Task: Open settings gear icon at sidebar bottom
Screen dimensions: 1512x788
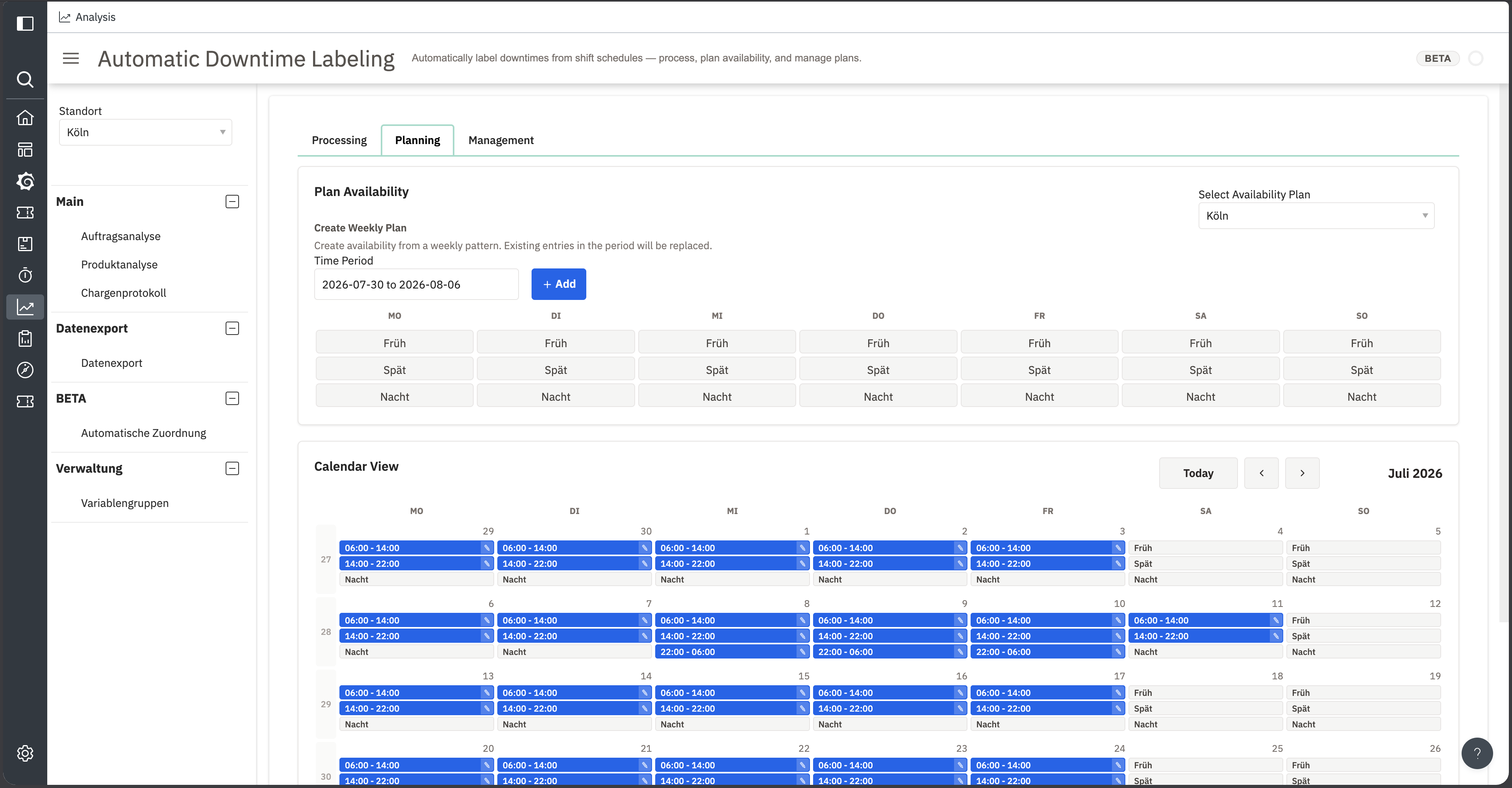Action: point(25,753)
